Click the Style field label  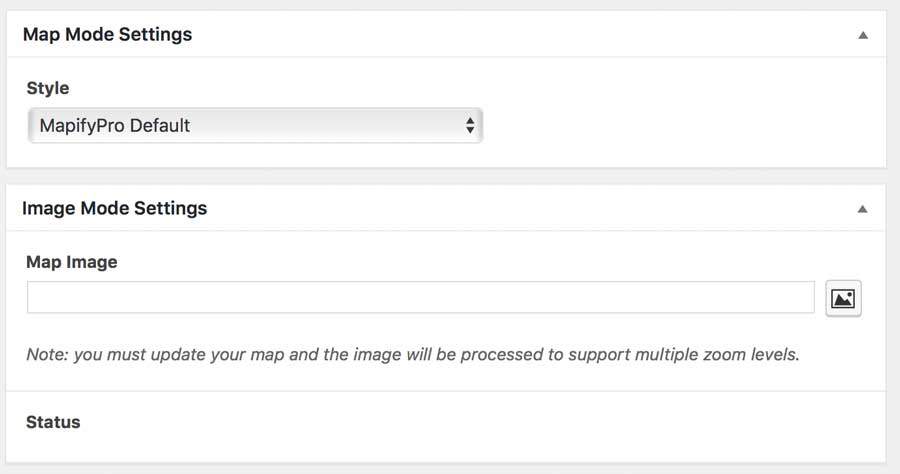click(47, 88)
